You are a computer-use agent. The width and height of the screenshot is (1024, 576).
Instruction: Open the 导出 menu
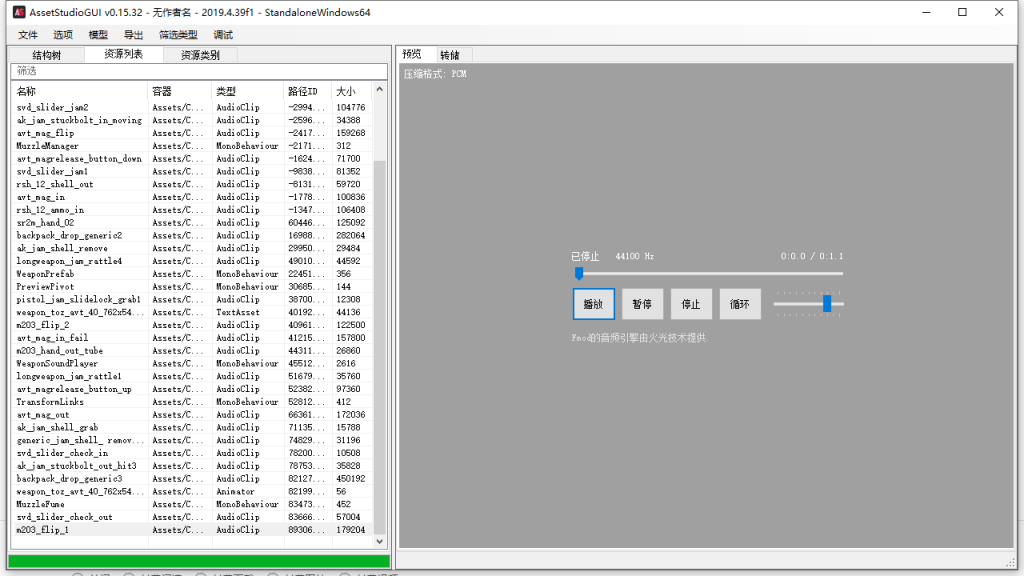click(133, 35)
